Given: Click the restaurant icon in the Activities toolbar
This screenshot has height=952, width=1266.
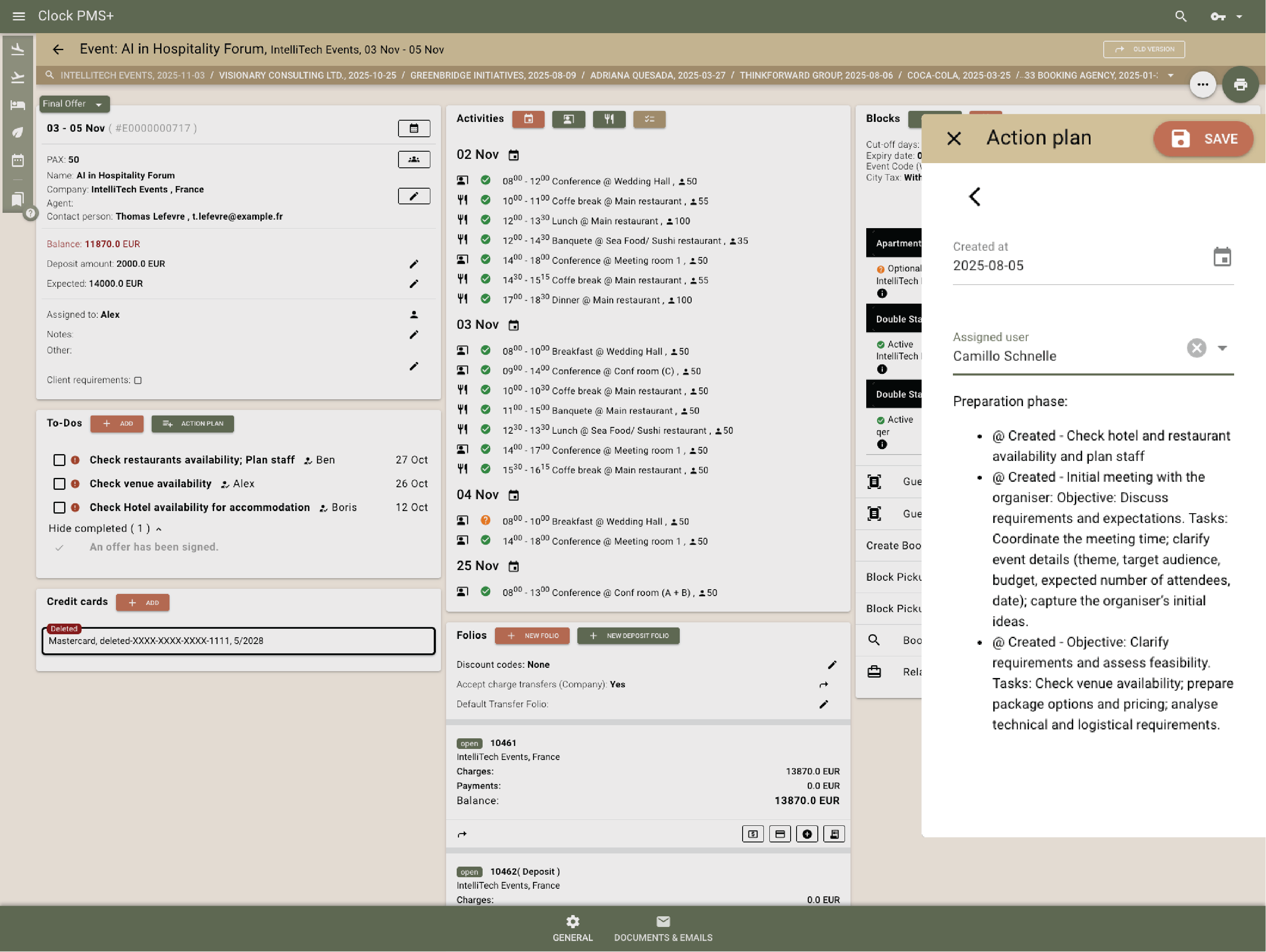Looking at the screenshot, I should coord(609,119).
